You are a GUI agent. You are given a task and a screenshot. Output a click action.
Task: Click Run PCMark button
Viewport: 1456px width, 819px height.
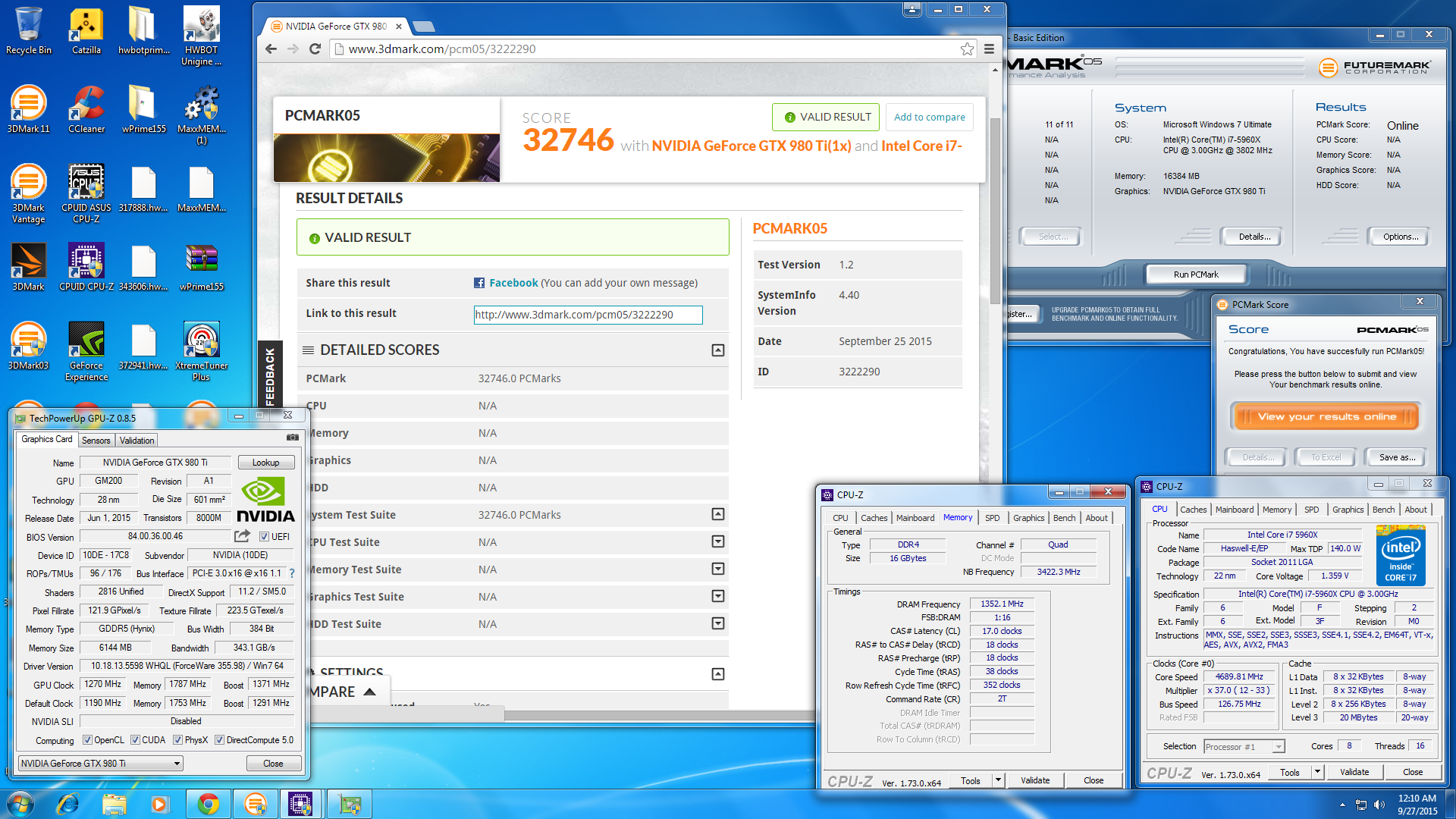point(1196,275)
